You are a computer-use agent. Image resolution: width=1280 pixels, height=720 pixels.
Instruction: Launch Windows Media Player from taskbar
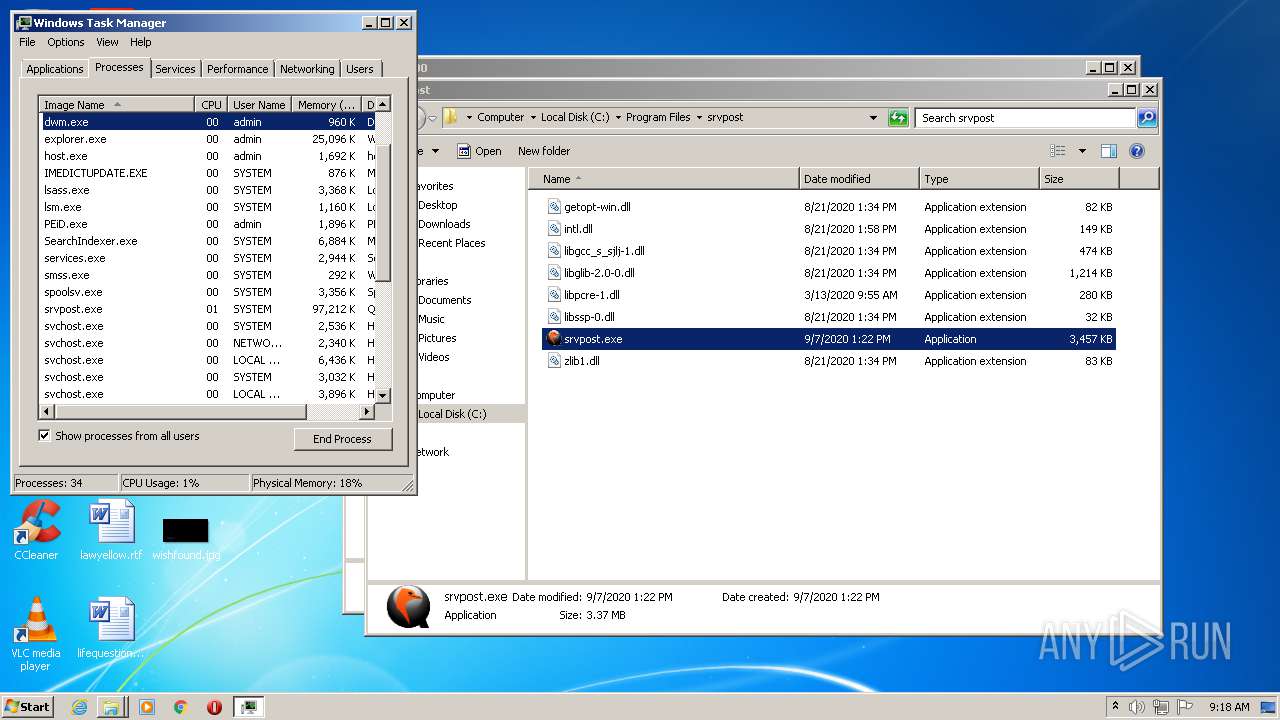tap(147, 707)
